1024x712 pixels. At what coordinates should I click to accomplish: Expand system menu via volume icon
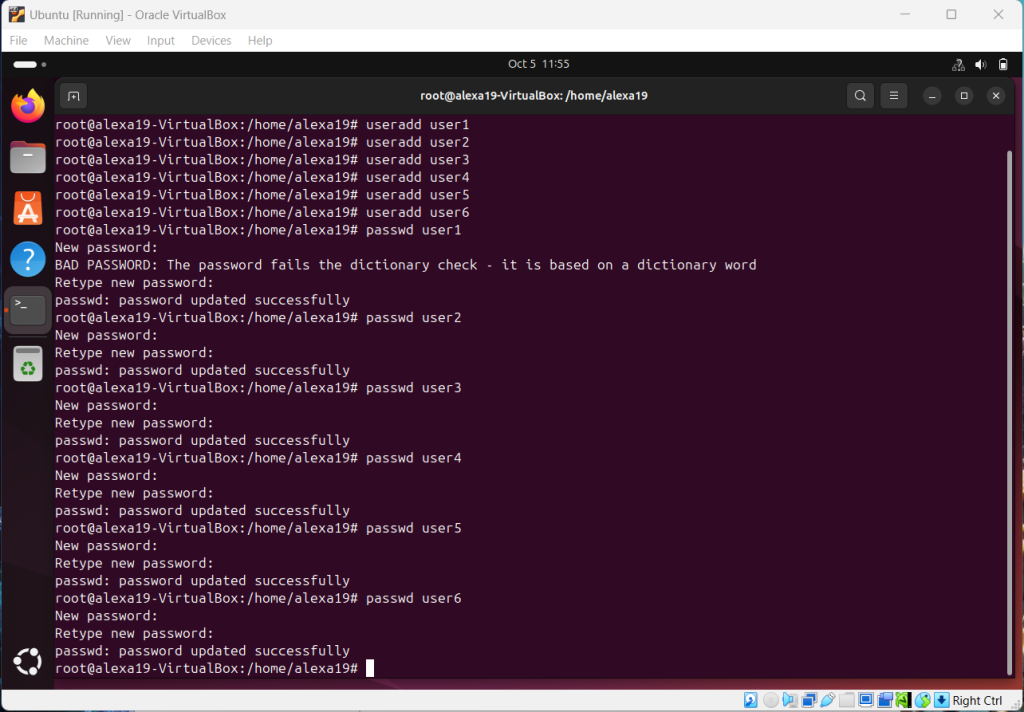[982, 64]
